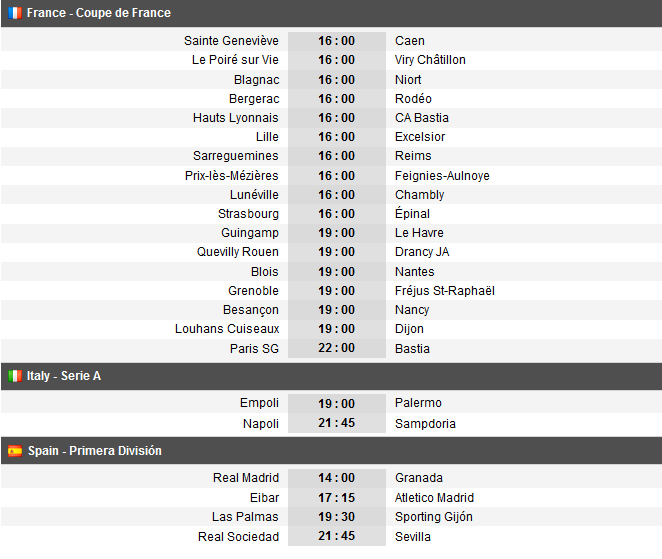The height and width of the screenshot is (559, 662).
Task: Click the Atletico Madrid team name
Action: 434,498
